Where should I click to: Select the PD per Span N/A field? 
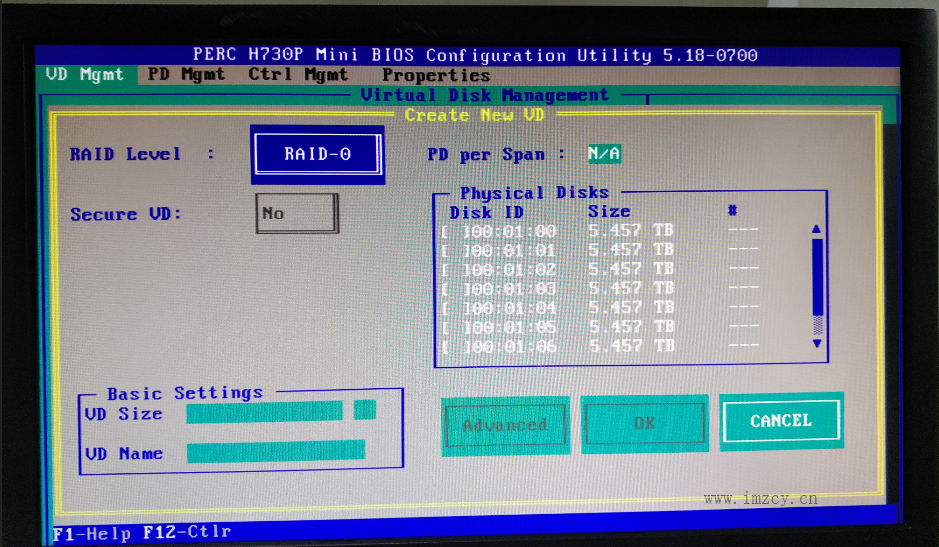coord(604,154)
